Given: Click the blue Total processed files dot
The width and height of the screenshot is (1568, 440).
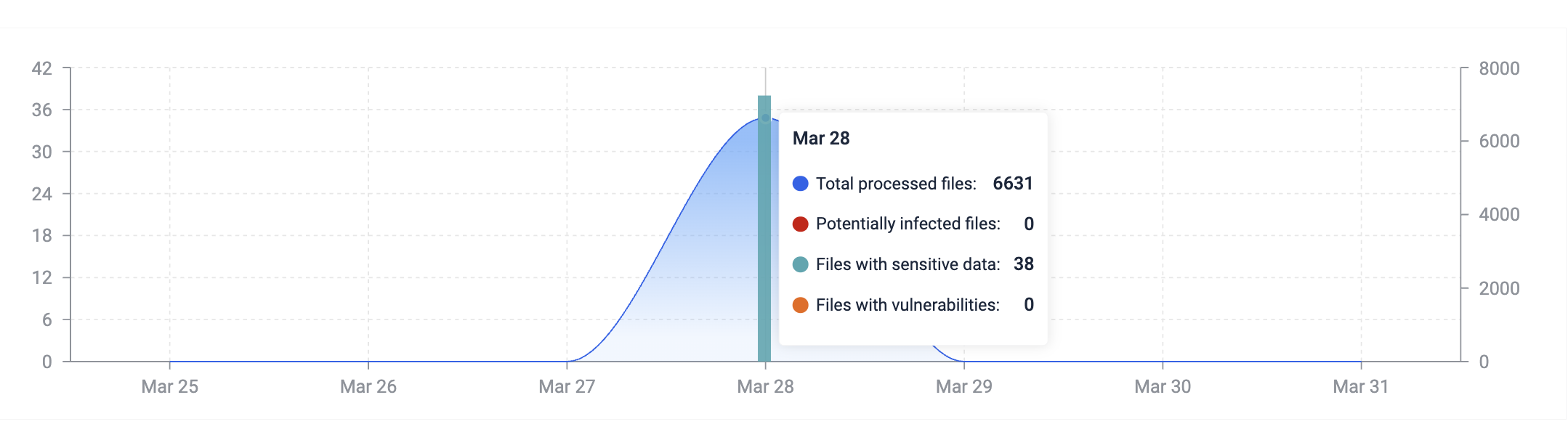Looking at the screenshot, I should [800, 184].
